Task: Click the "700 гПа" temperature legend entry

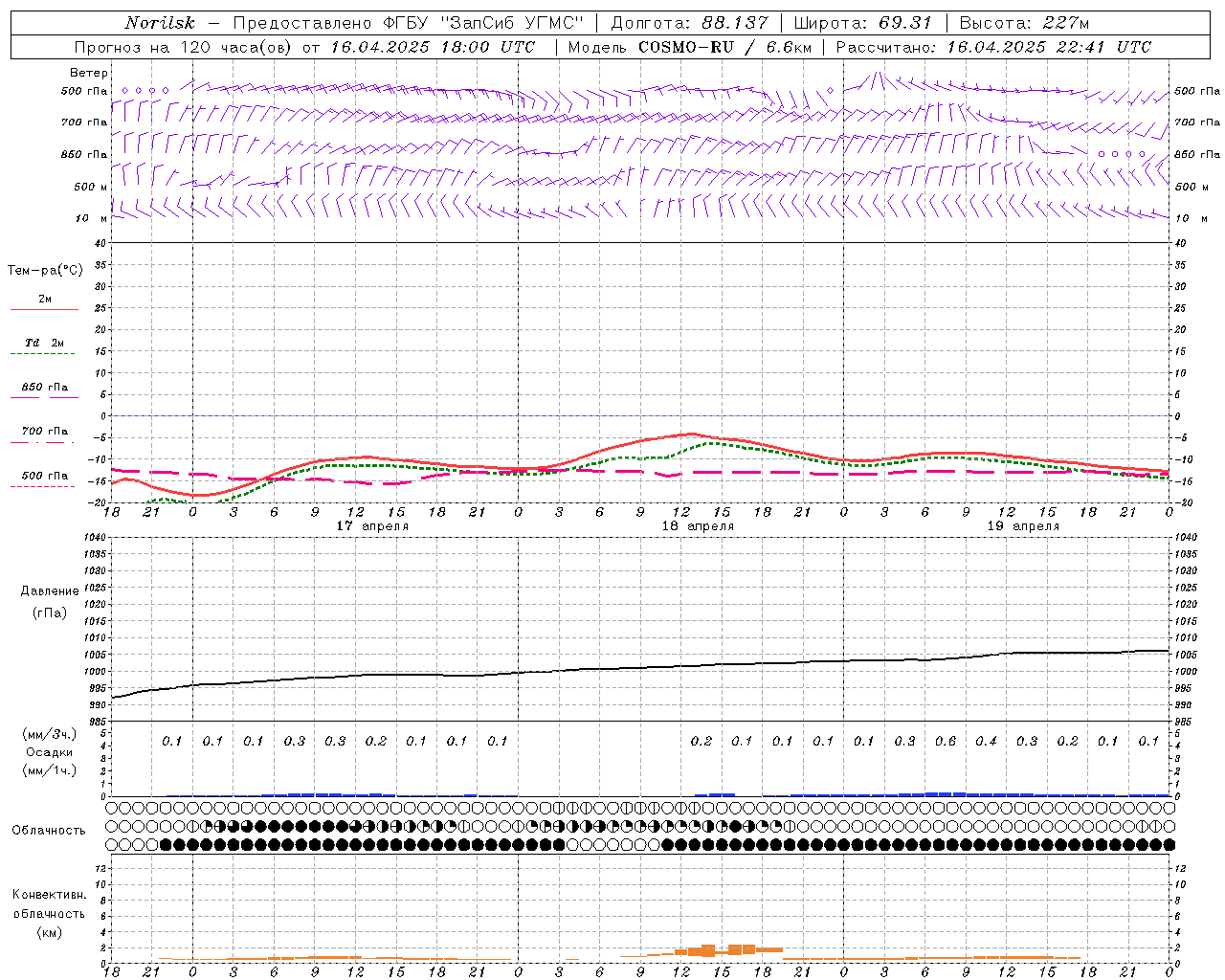Action: pyautogui.click(x=45, y=432)
